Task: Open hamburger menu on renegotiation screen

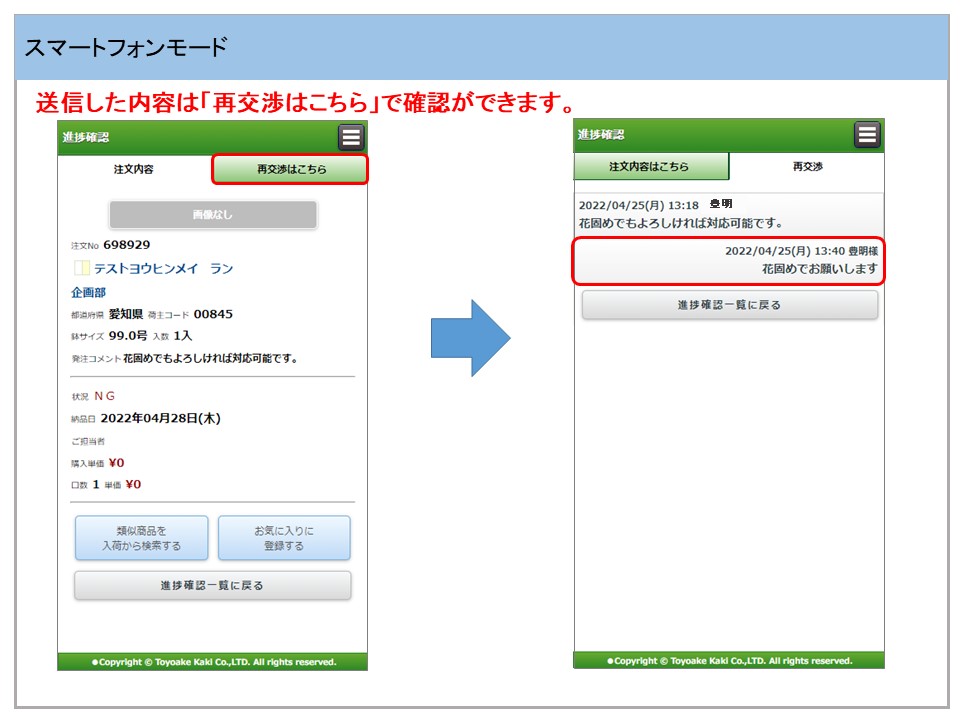Action: click(867, 135)
